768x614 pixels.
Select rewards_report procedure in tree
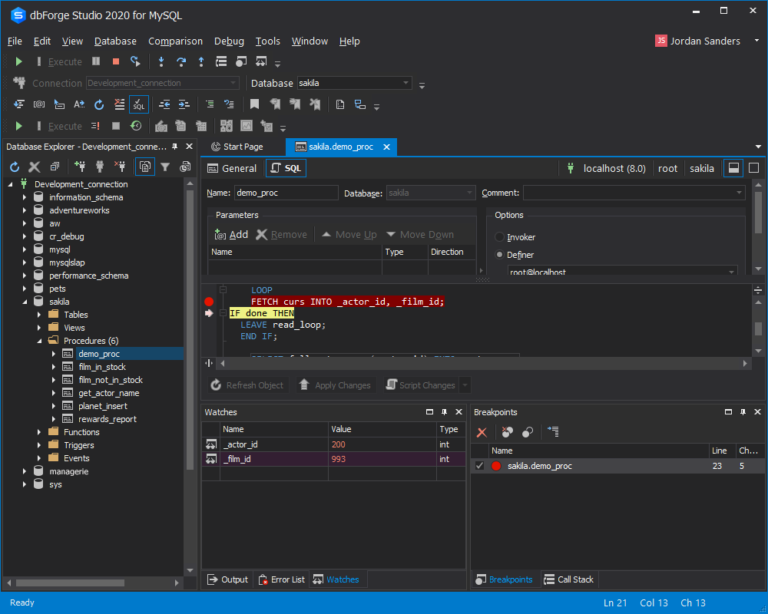coord(107,419)
